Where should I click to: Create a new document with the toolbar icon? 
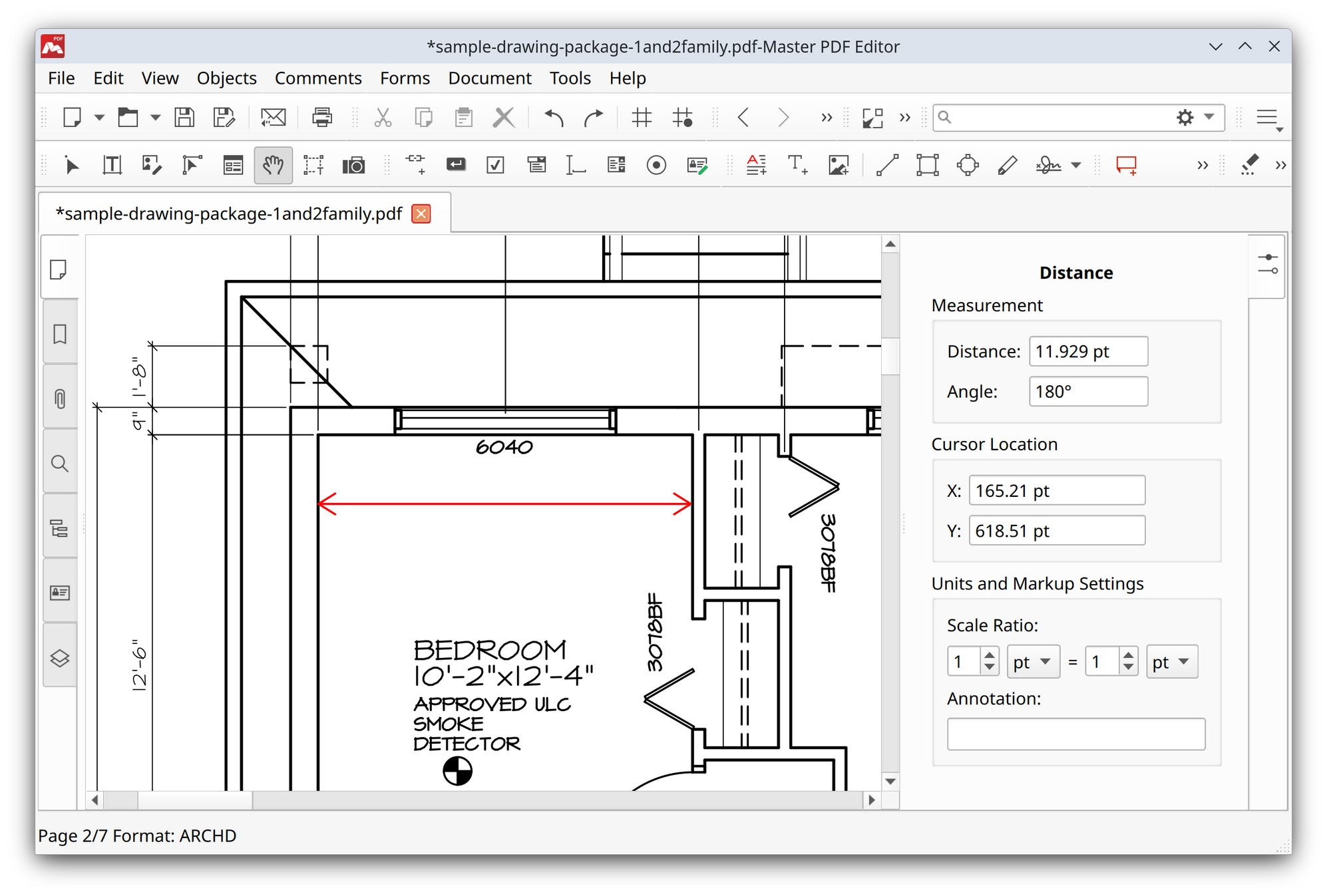pyautogui.click(x=72, y=118)
